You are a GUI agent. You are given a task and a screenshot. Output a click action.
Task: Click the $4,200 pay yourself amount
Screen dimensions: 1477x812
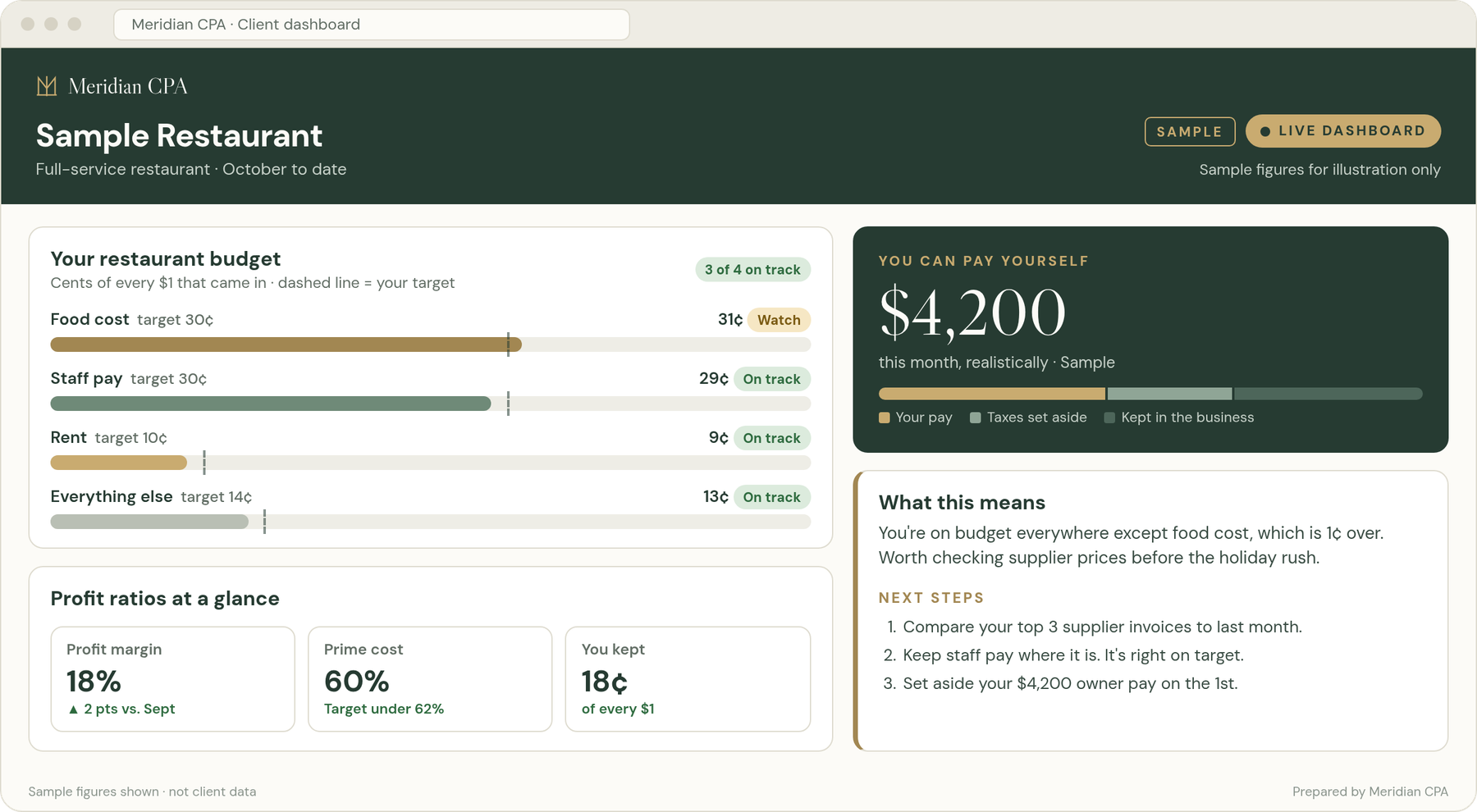(972, 312)
